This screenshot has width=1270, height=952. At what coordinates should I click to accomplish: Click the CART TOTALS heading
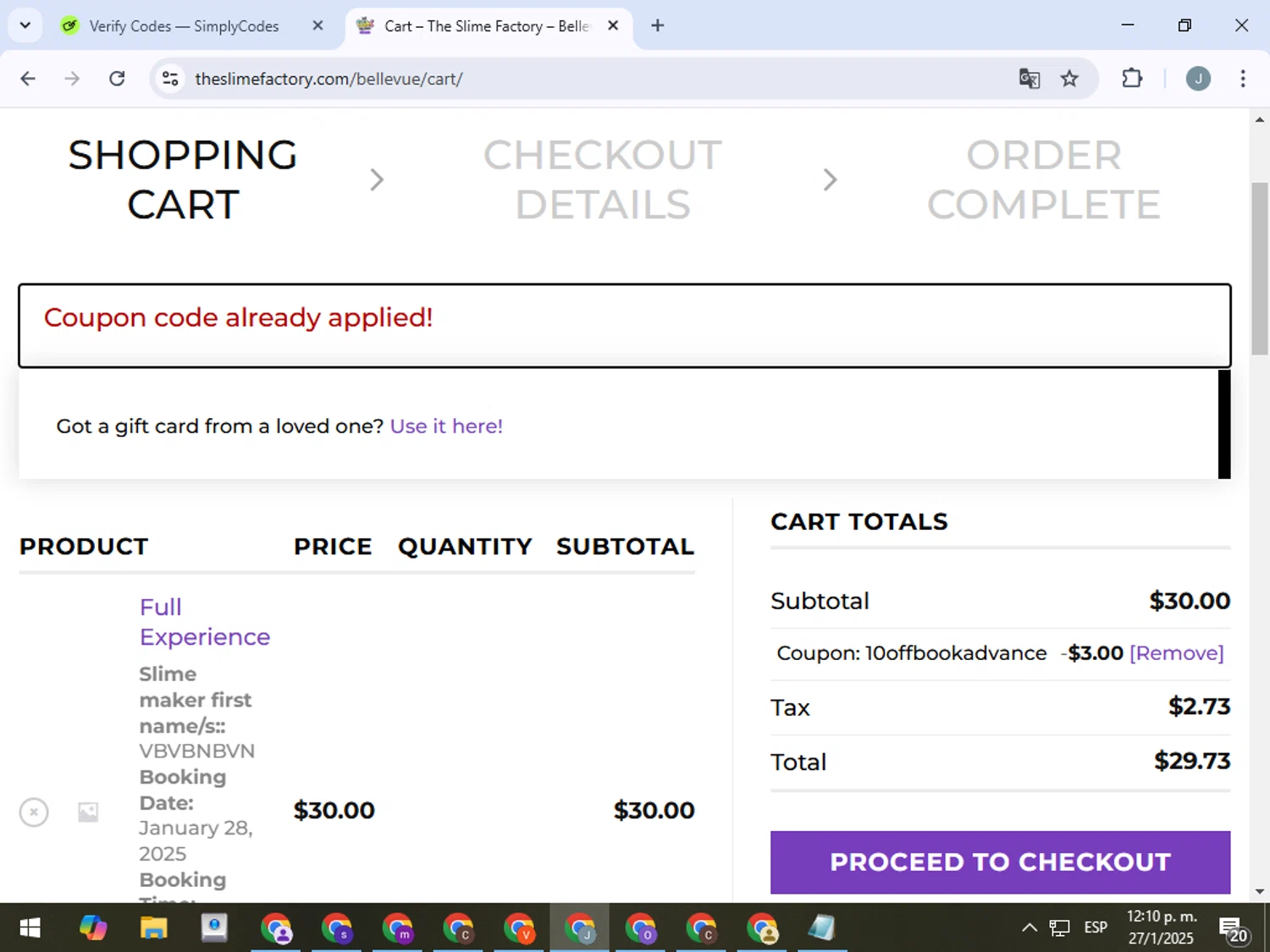click(859, 522)
